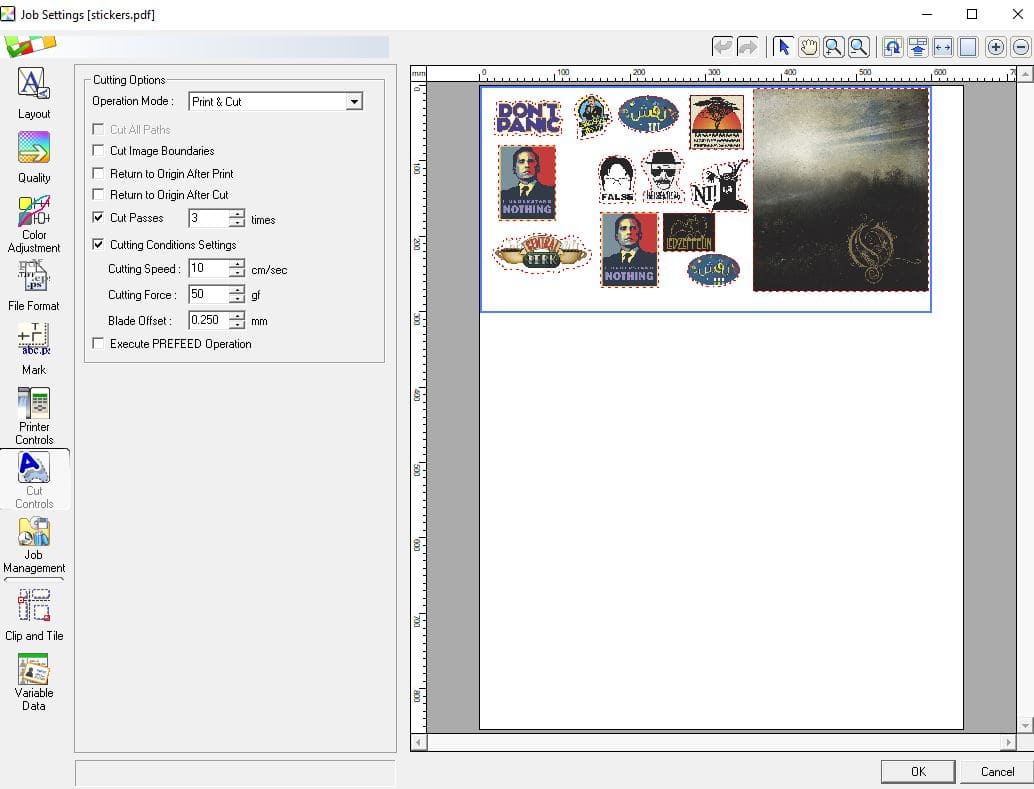Decrease Cutting Force with down arrow
The height and width of the screenshot is (789, 1034).
click(x=237, y=299)
